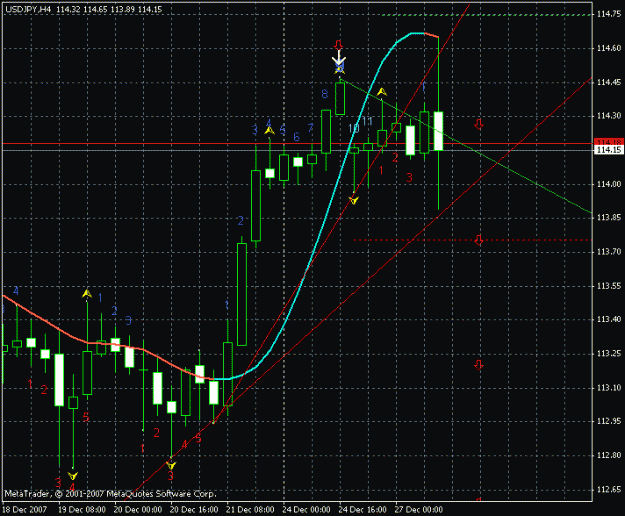
Task: Click the 114.75 price scale label
Action: click(x=609, y=14)
